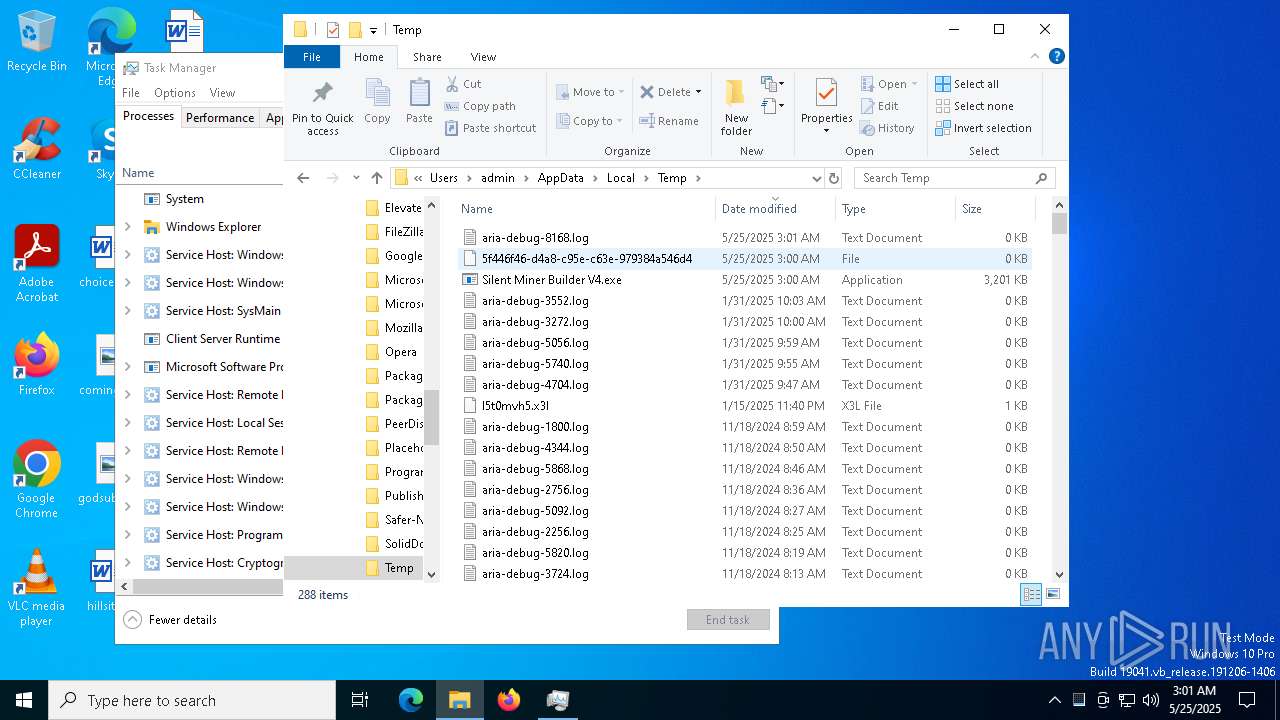
Task: Expand Windows Explorer process in Task Manager
Action: click(127, 227)
